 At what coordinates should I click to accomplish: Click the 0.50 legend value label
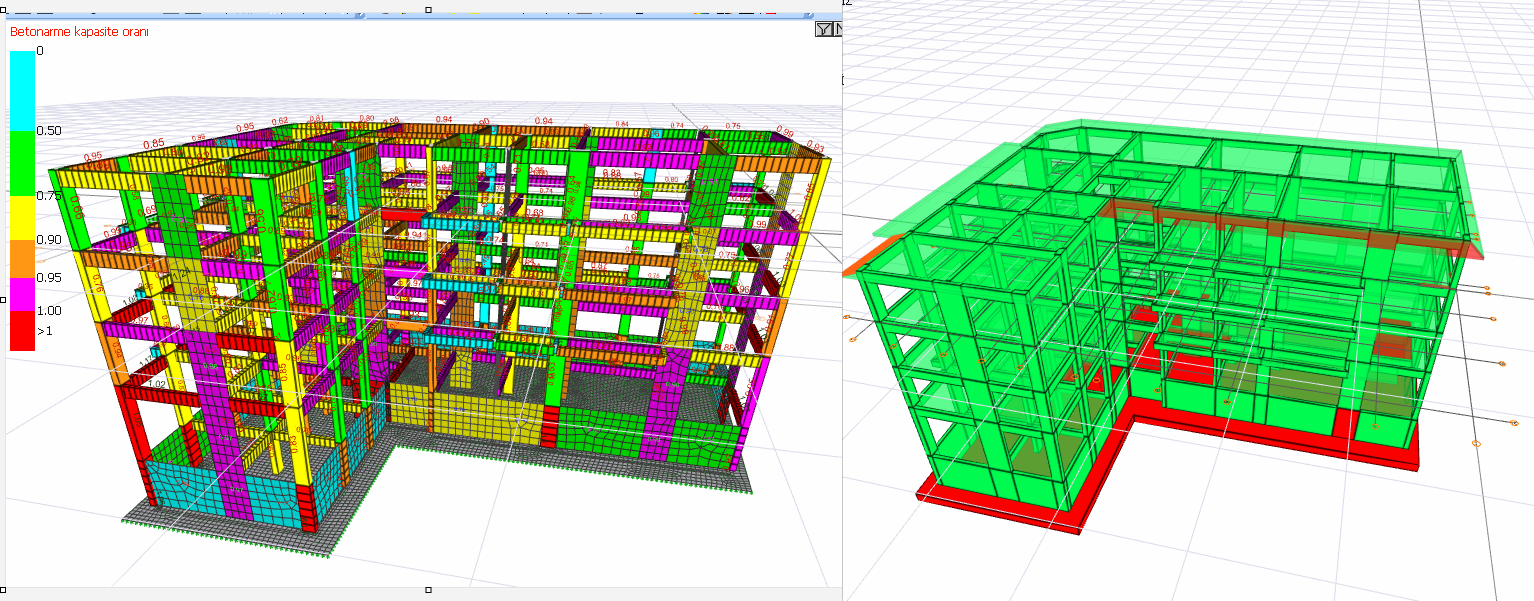tap(49, 131)
